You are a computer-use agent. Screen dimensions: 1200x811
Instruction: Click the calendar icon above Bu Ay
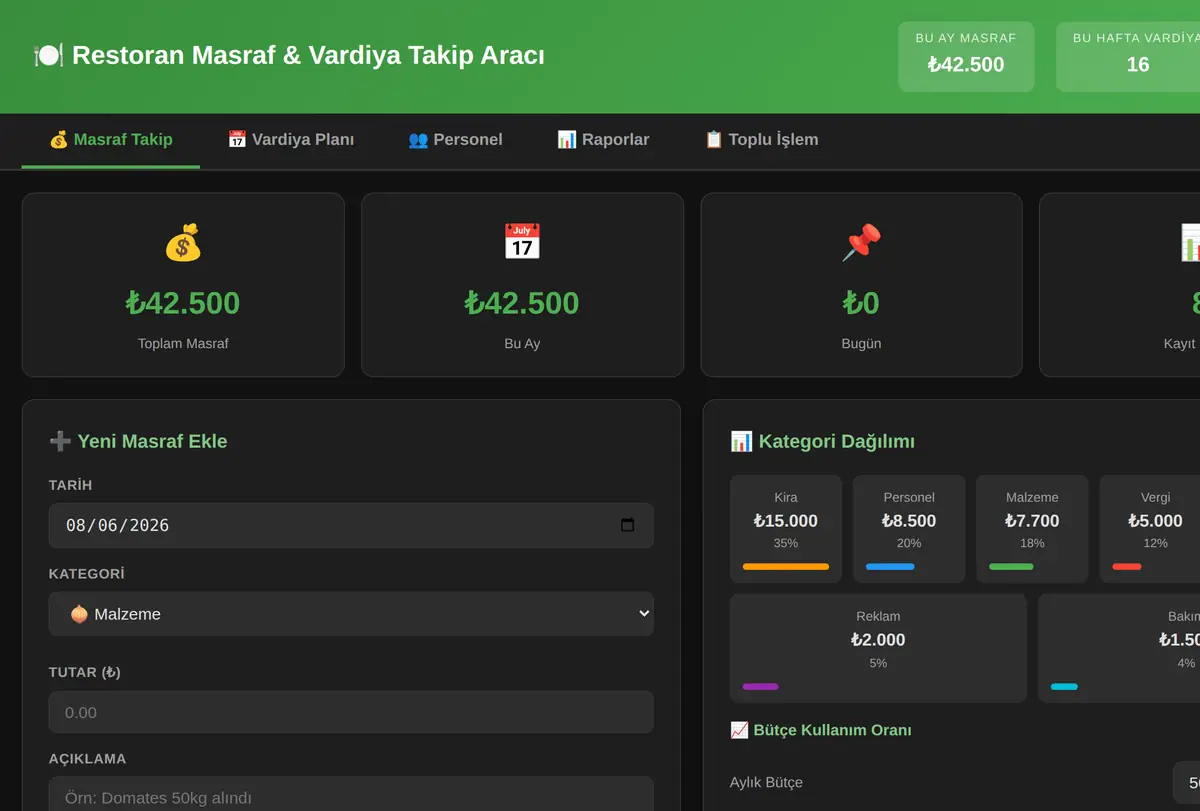(522, 242)
